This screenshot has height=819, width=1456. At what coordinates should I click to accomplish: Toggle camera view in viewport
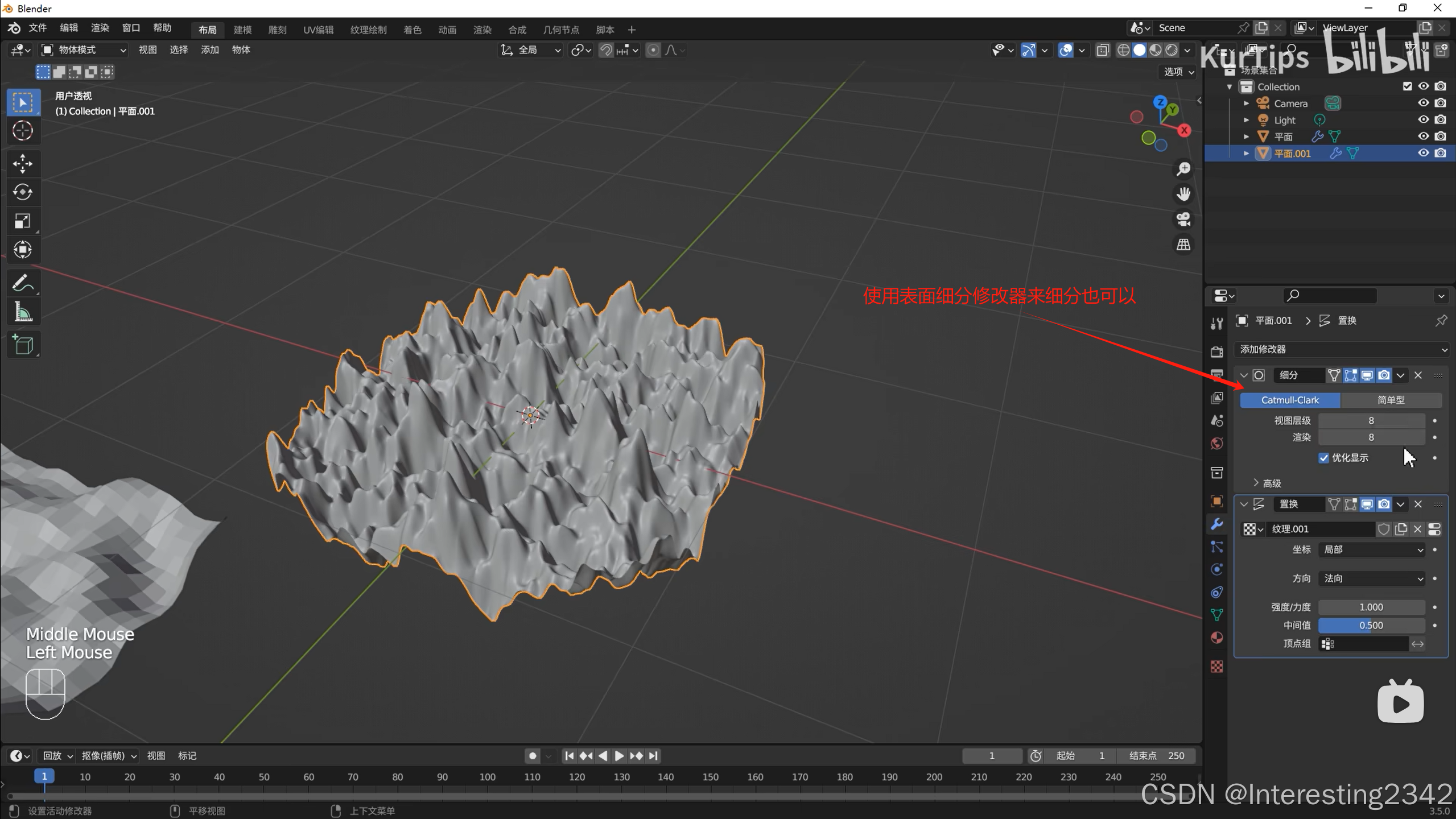1183,220
